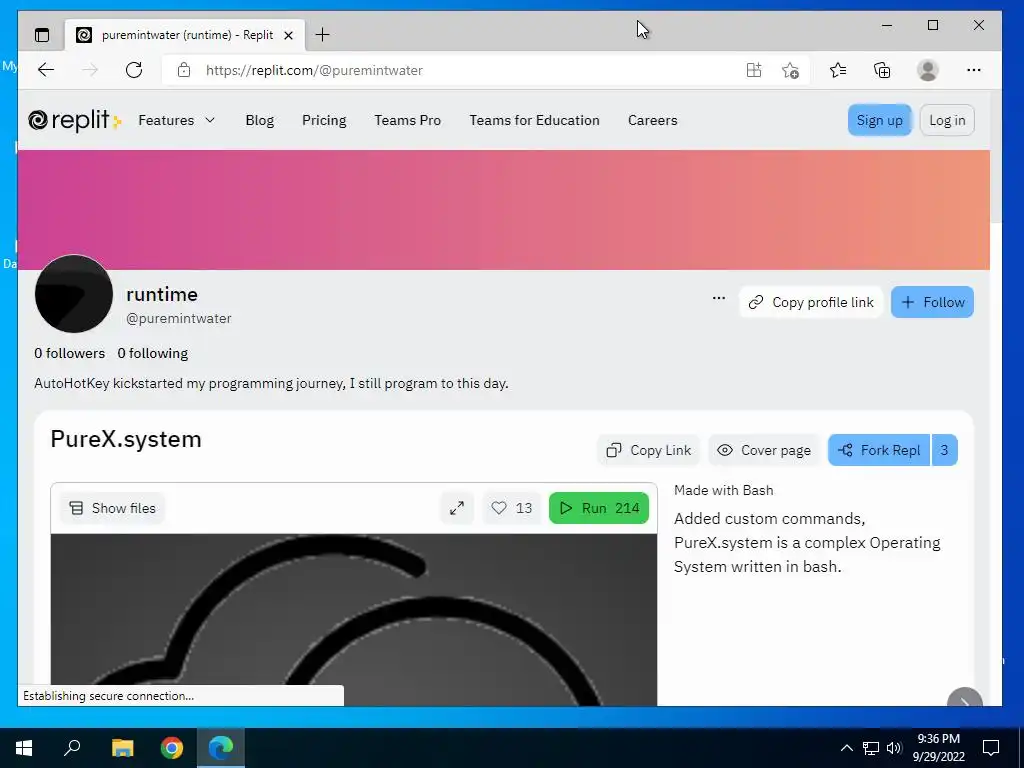The image size is (1024, 768).
Task: Open Windows taskbar search
Action: click(x=72, y=748)
